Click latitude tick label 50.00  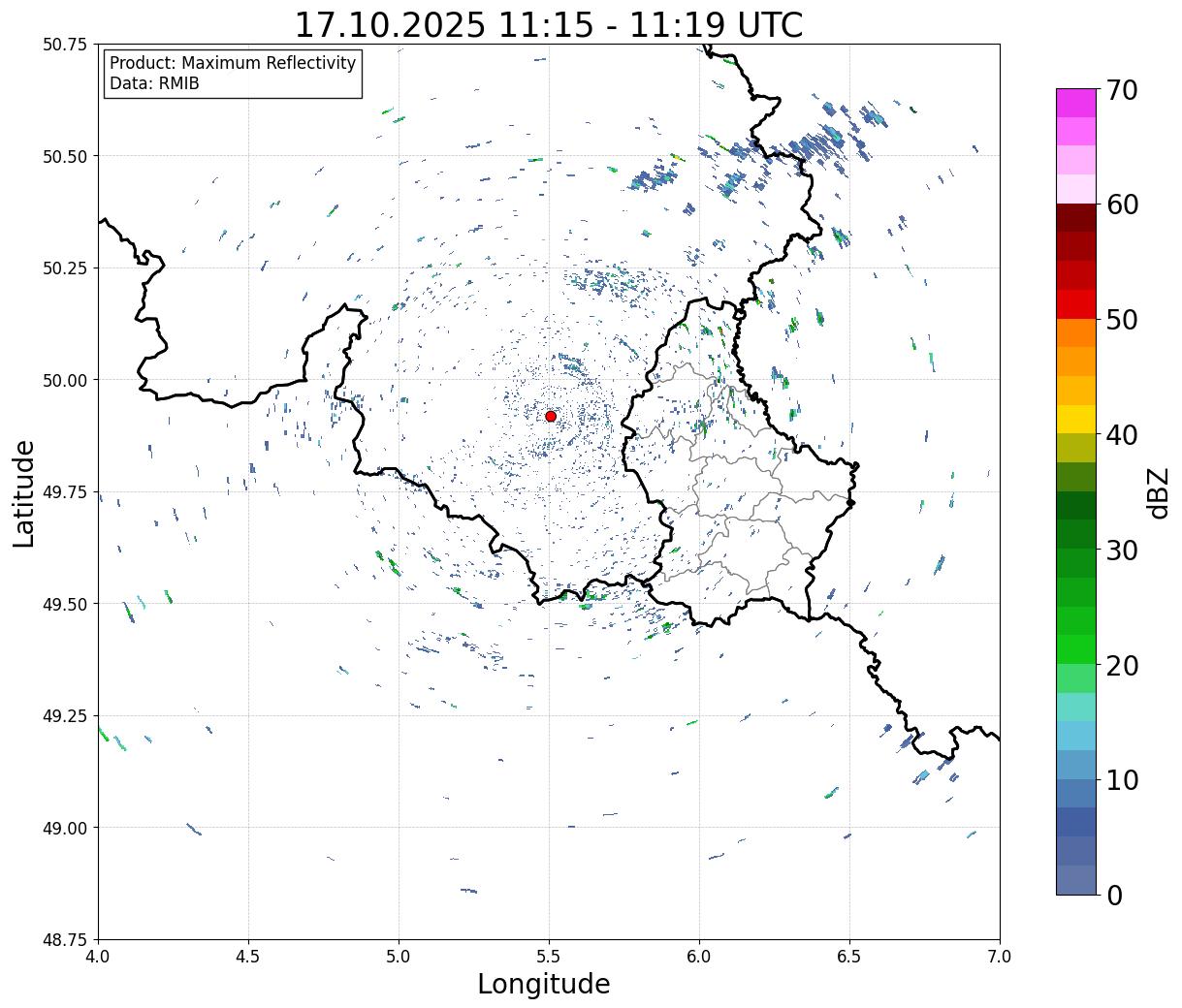pos(65,380)
